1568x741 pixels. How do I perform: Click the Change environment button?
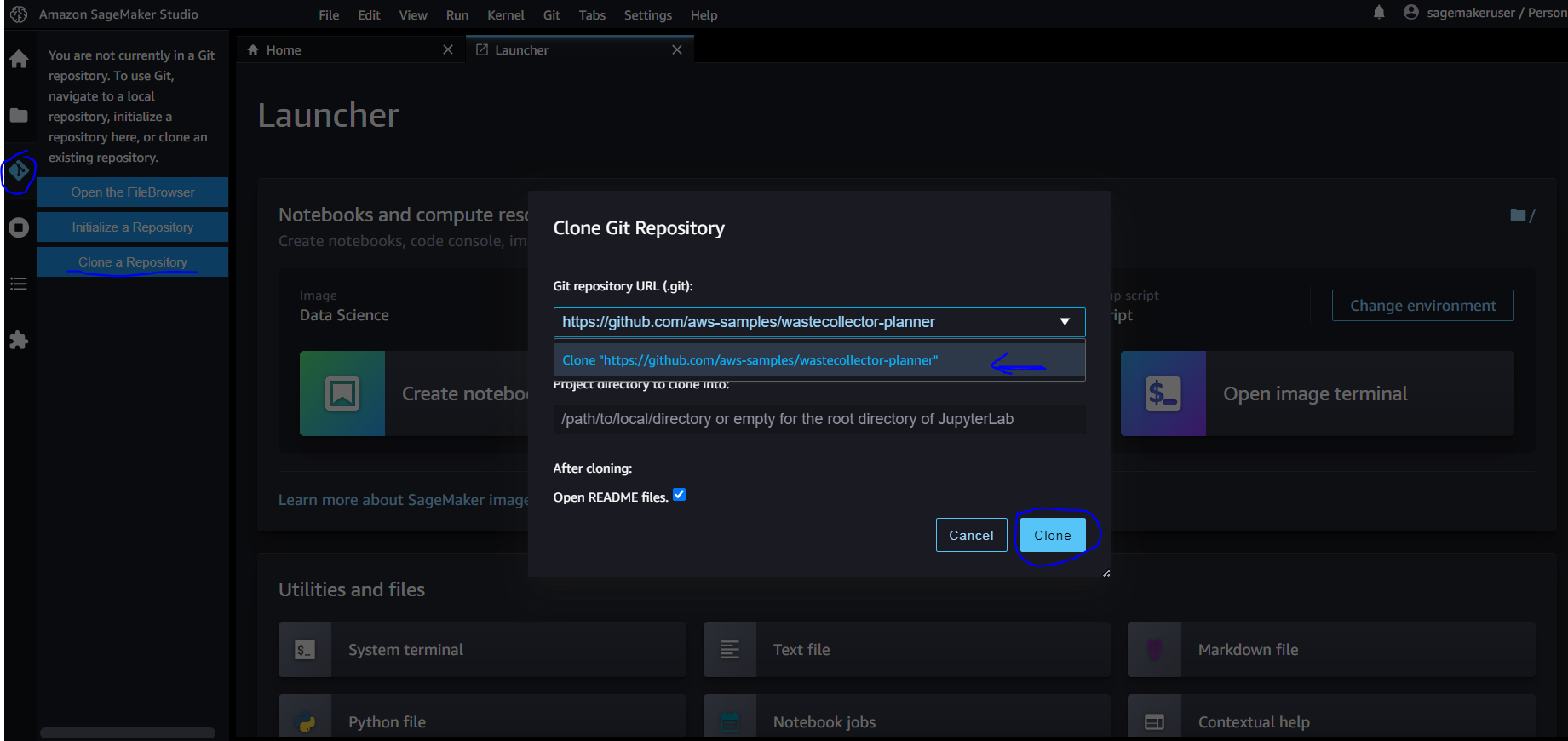(1423, 306)
